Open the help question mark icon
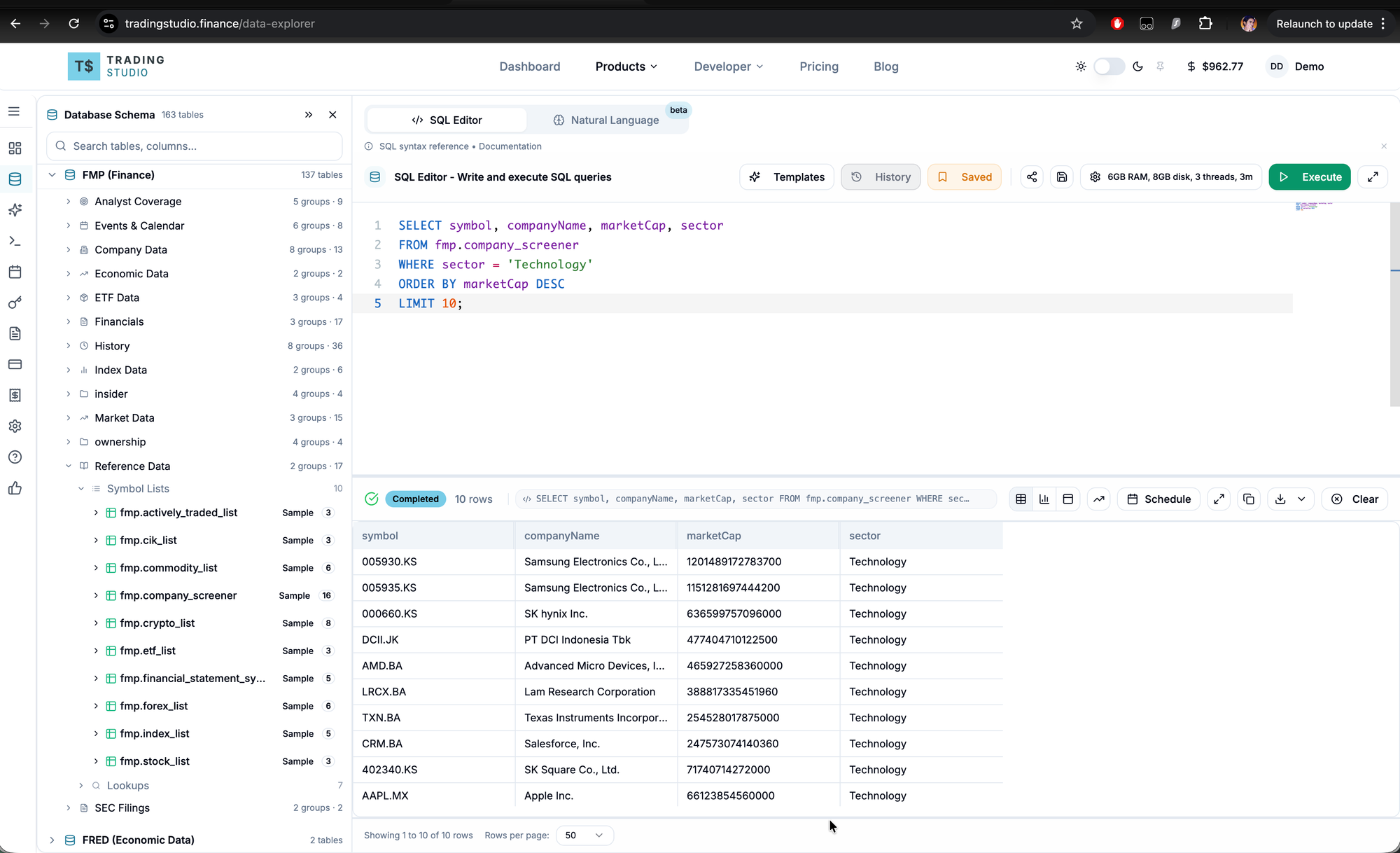Image resolution: width=1400 pixels, height=853 pixels. click(x=15, y=457)
